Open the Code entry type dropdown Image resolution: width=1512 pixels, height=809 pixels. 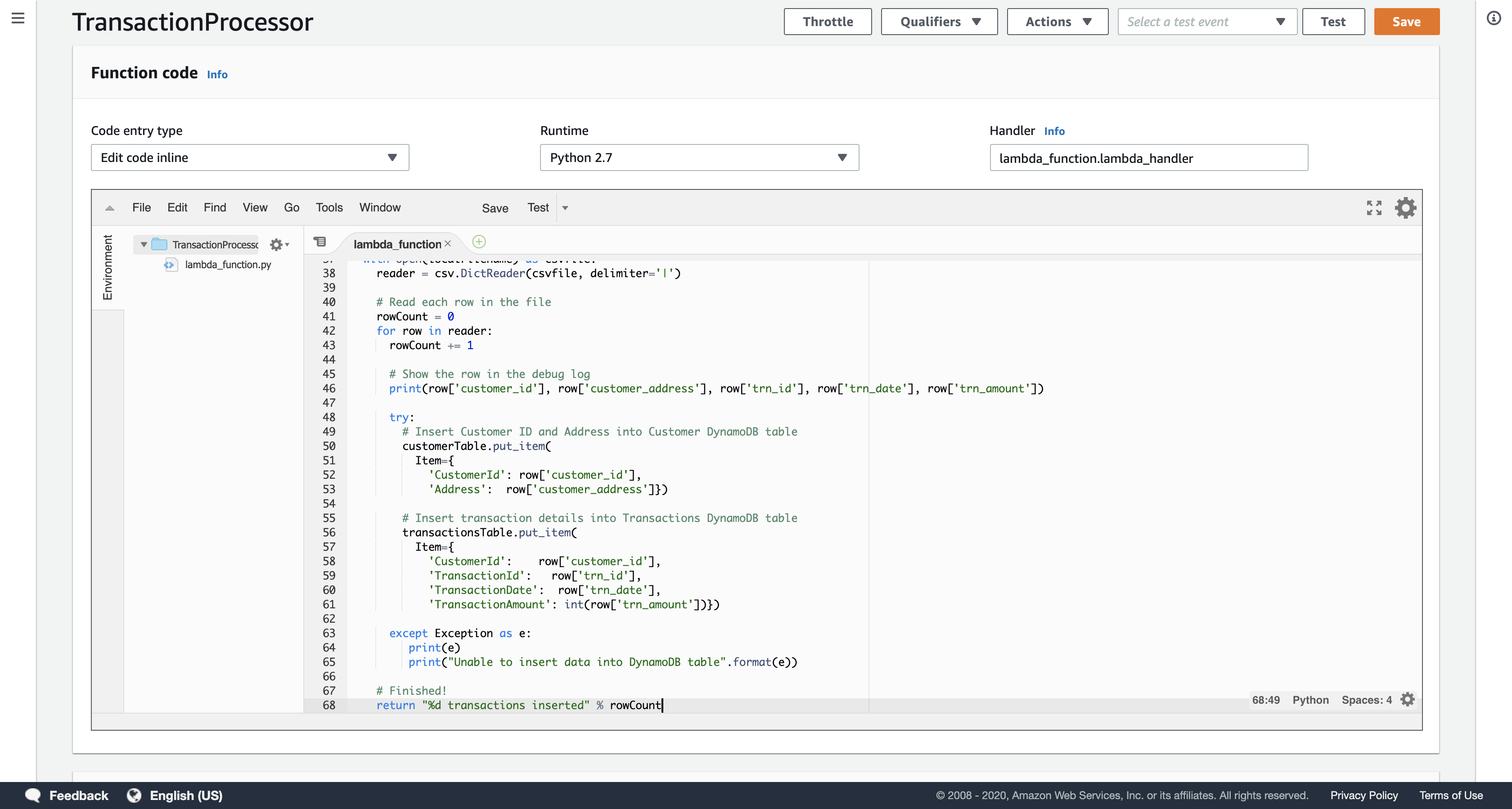click(249, 157)
